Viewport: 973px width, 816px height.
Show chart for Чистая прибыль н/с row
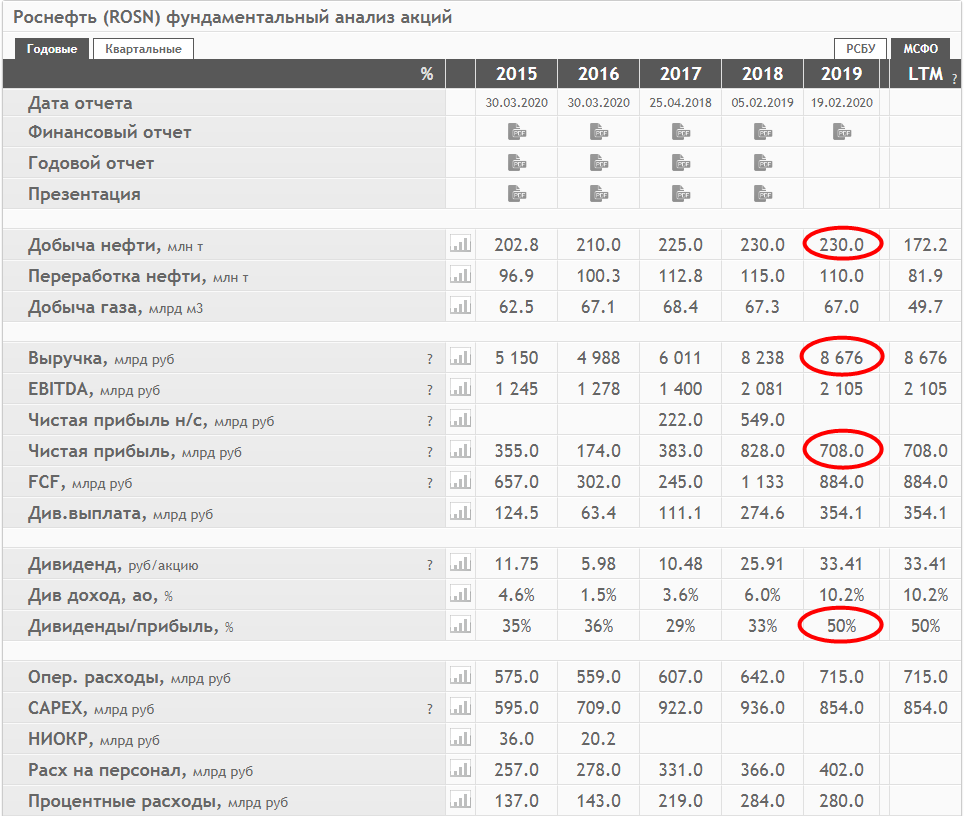pyautogui.click(x=460, y=419)
